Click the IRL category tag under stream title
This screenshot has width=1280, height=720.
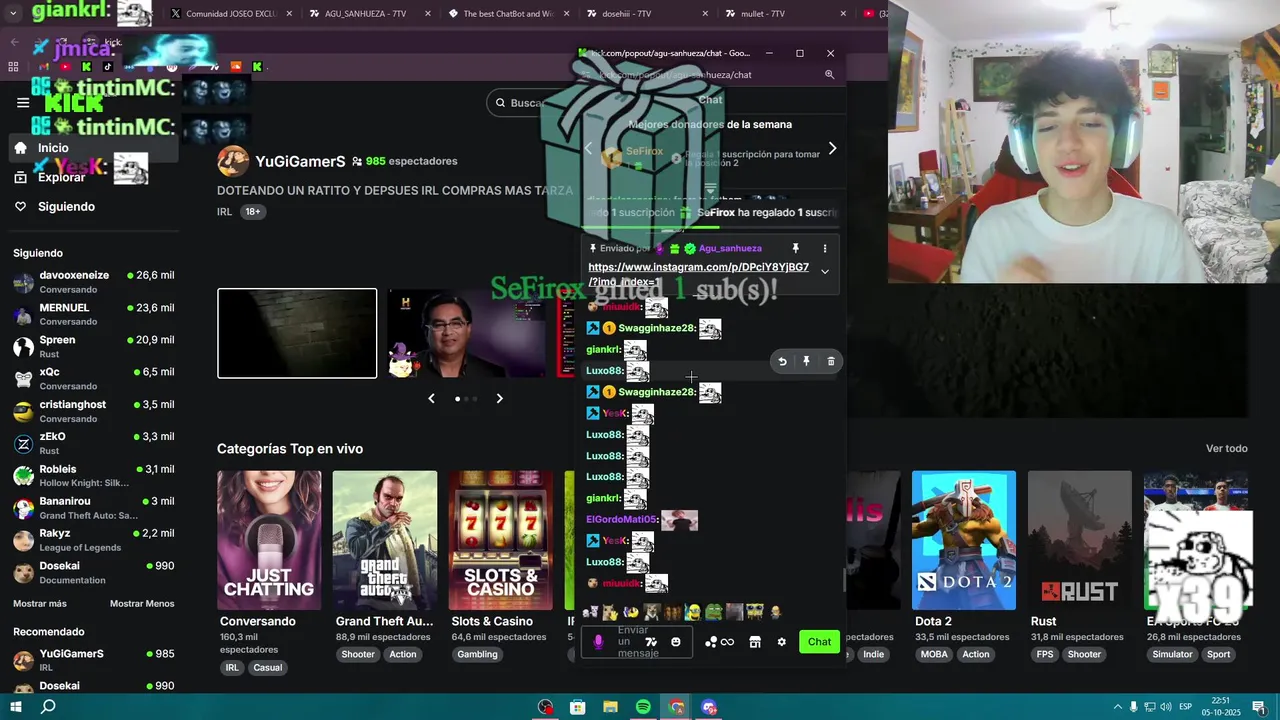click(224, 212)
